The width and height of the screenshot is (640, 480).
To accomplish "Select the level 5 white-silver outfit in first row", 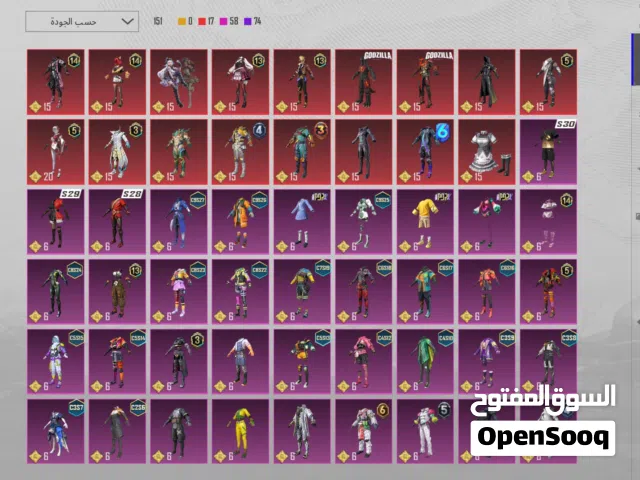I will [x=549, y=82].
